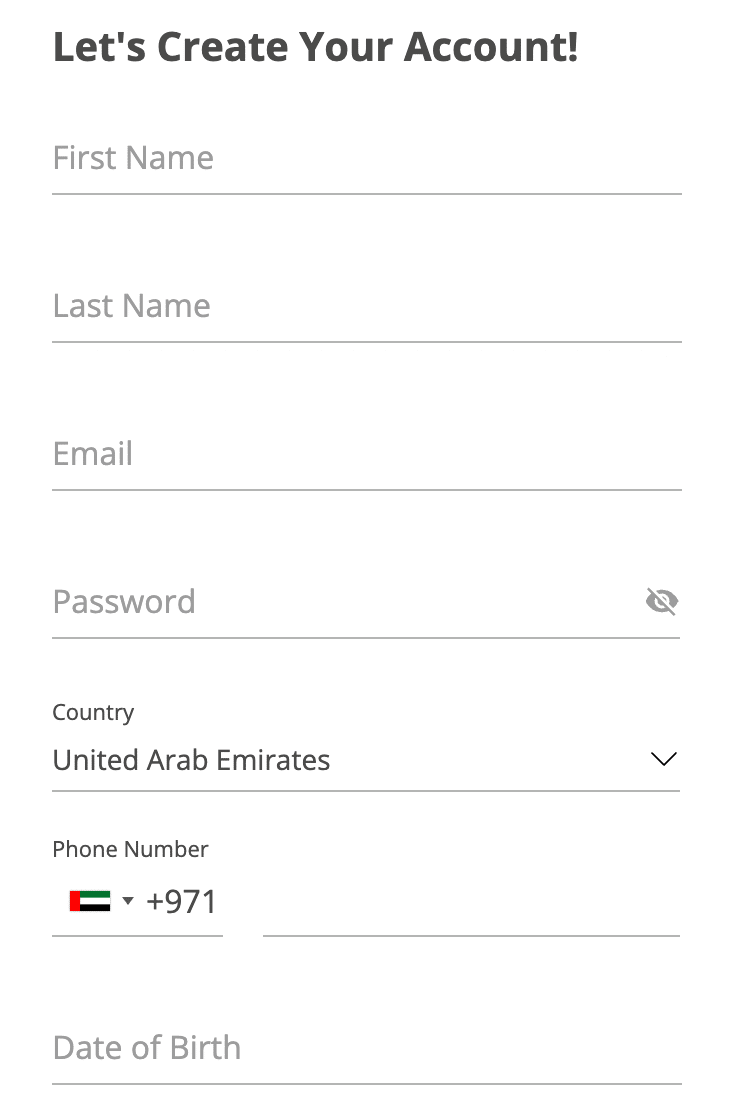736x1116 pixels.
Task: Click the "Let's Create Your Account!" heading
Action: coord(315,47)
